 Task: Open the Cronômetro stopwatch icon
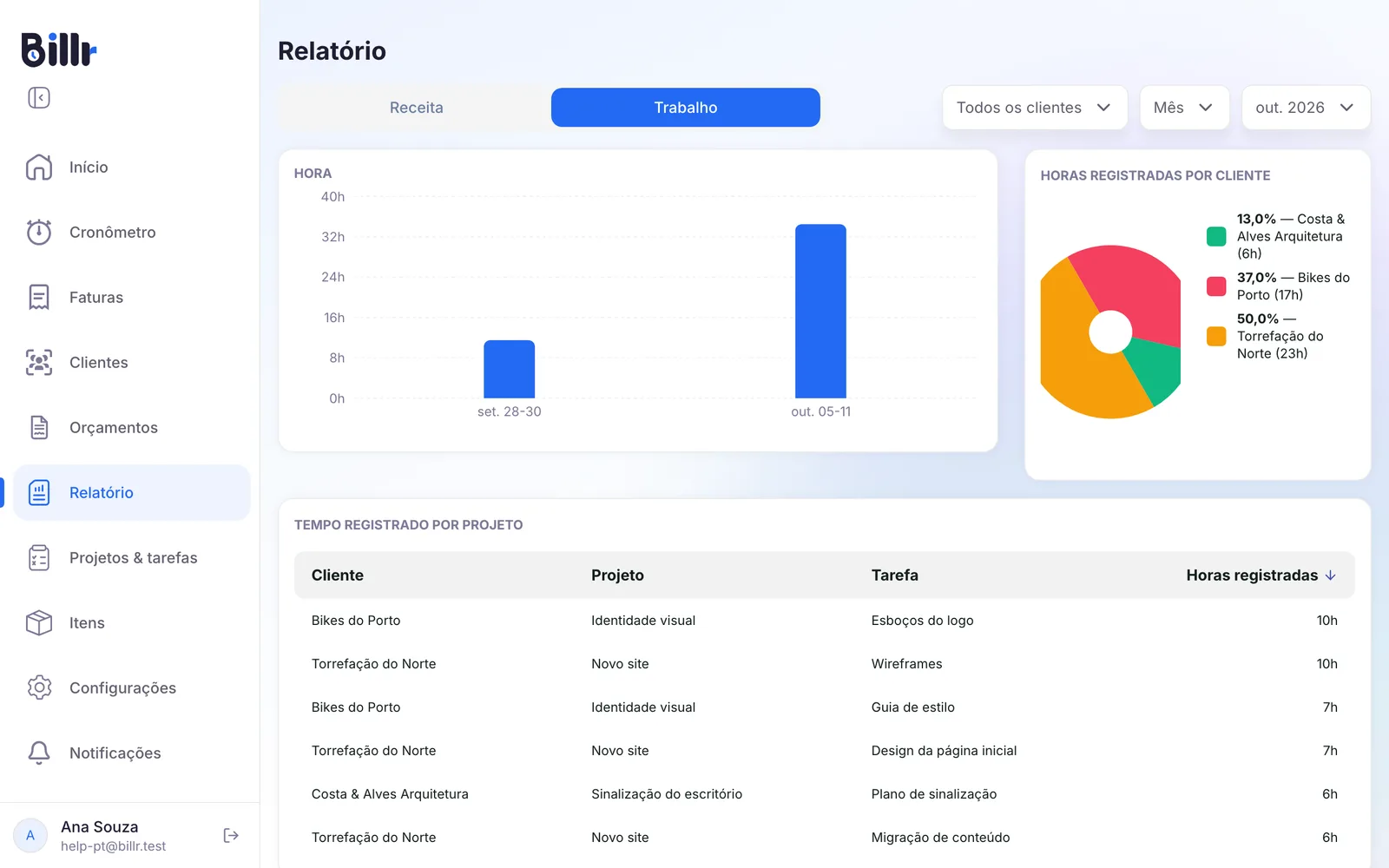coord(39,232)
